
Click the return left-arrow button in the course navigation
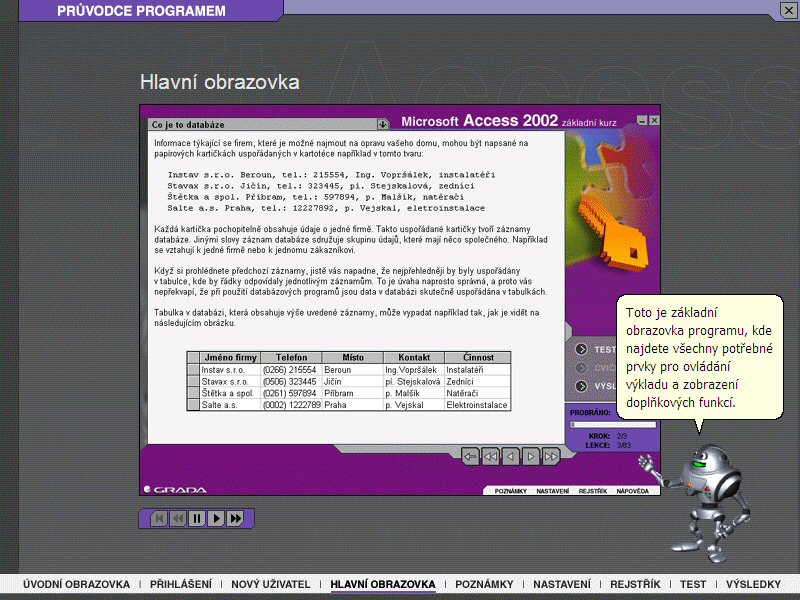470,457
